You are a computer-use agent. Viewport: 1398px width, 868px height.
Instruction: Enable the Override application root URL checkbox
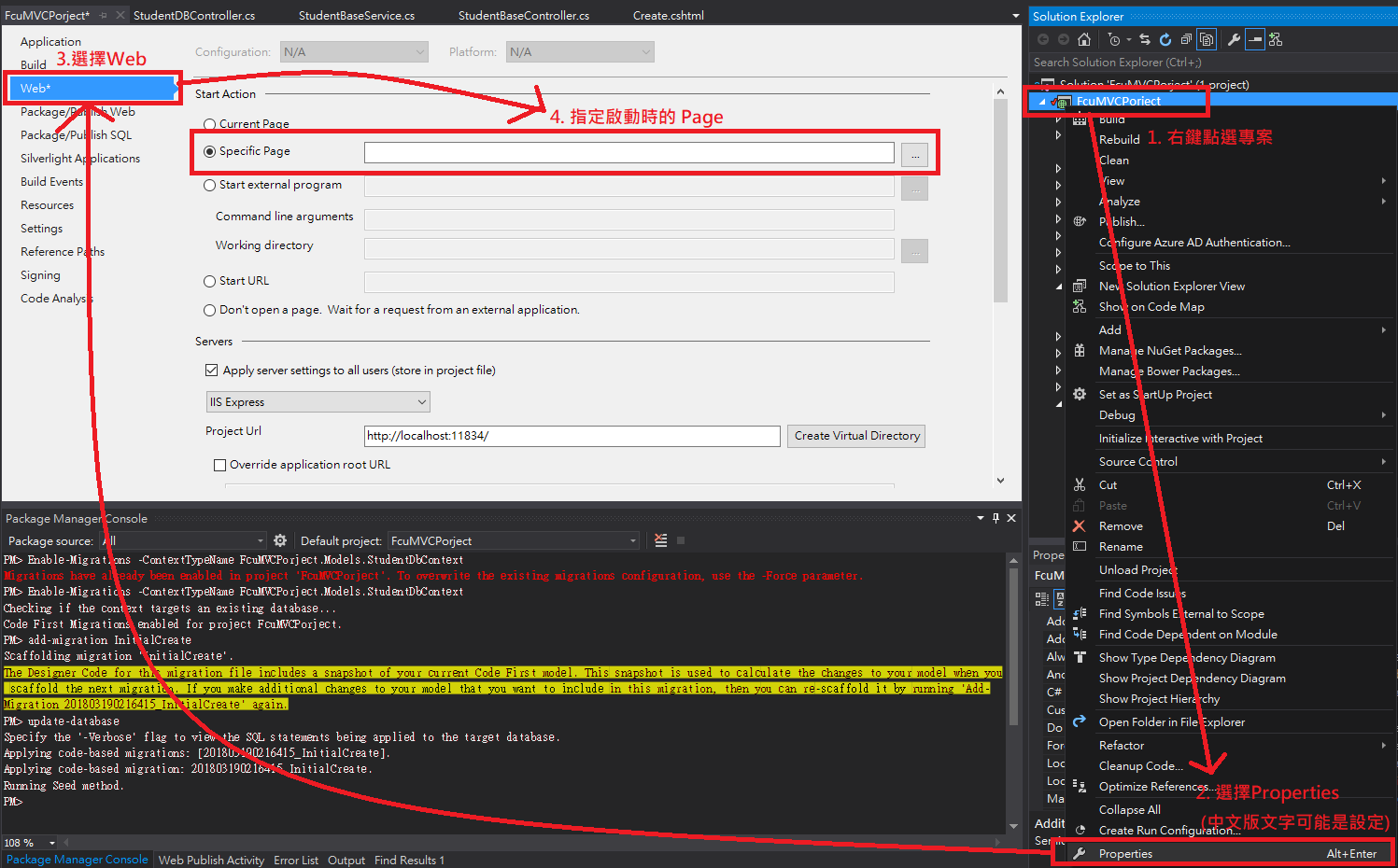coord(220,464)
